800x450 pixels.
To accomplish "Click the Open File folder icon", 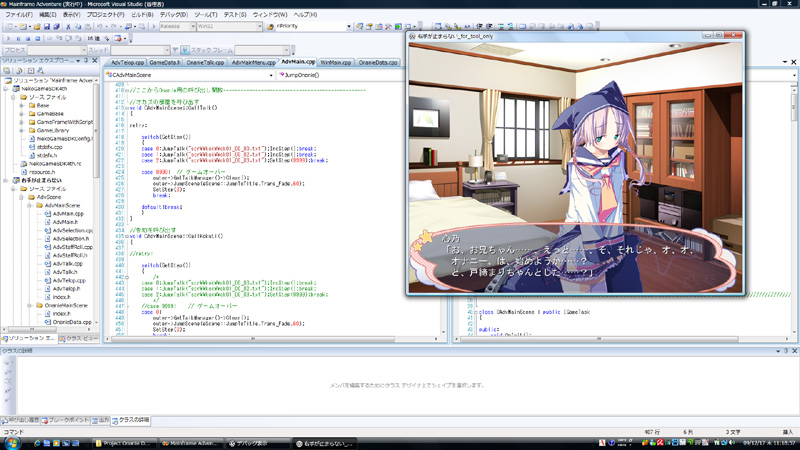I will [37, 27].
